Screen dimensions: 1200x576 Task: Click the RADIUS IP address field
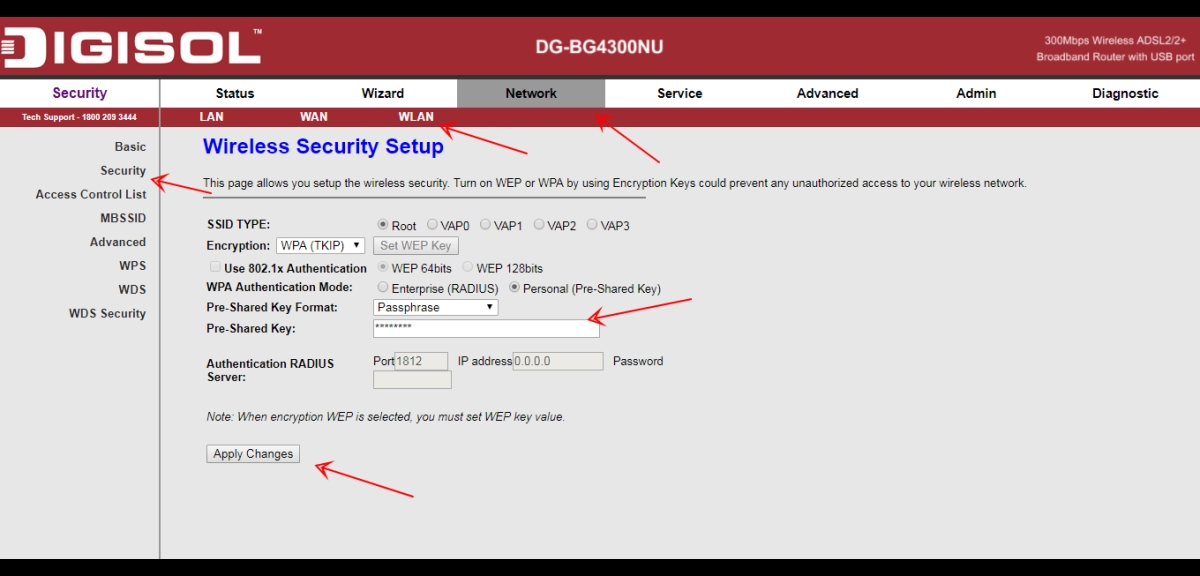pos(558,361)
